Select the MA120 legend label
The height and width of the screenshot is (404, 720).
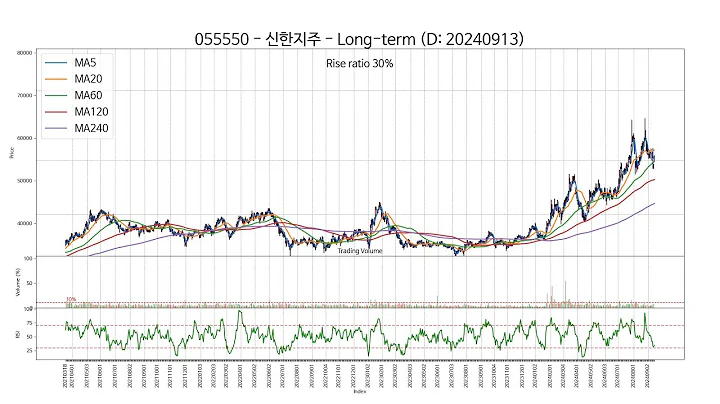[91, 112]
